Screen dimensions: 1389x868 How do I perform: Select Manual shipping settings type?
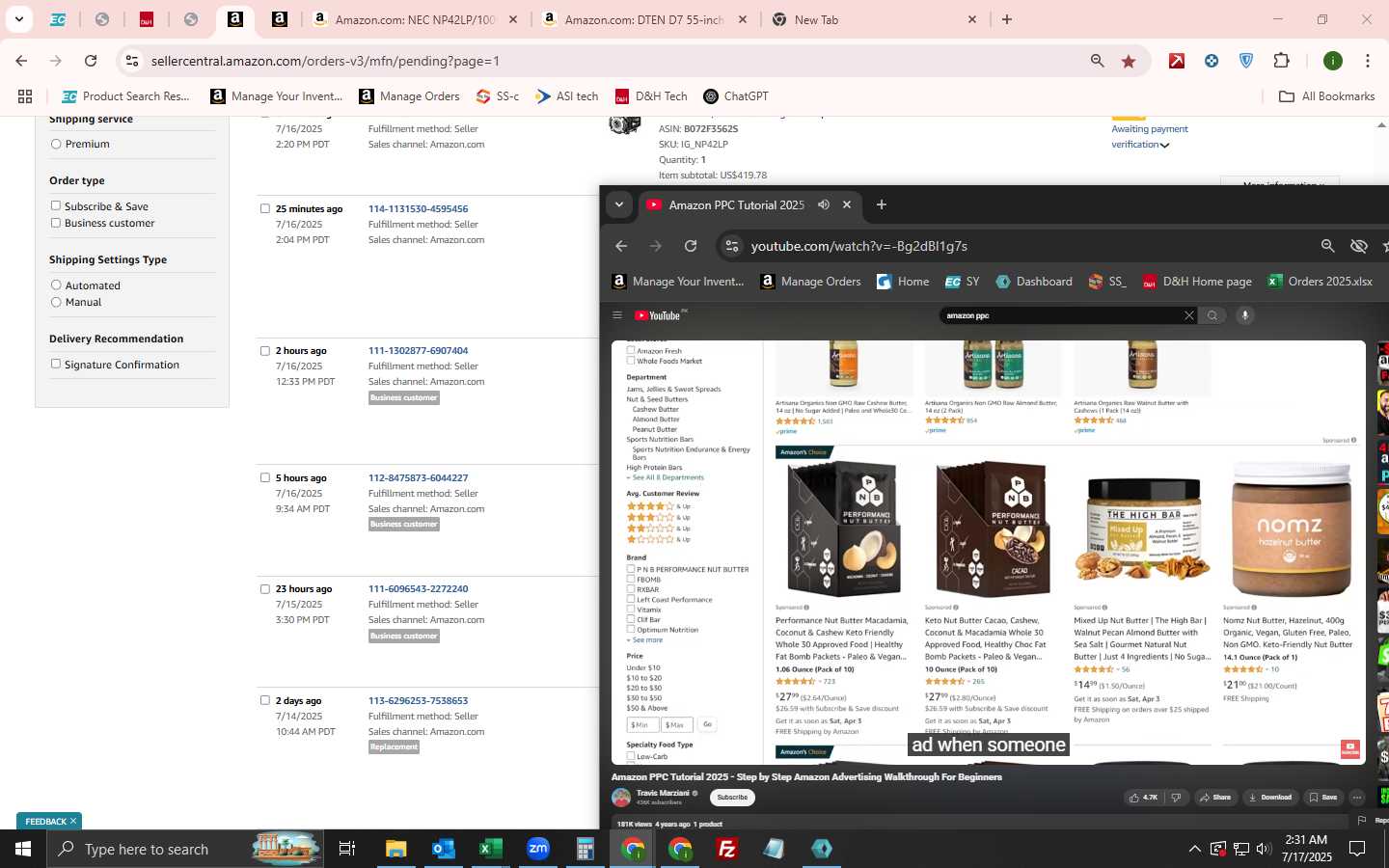tap(56, 302)
